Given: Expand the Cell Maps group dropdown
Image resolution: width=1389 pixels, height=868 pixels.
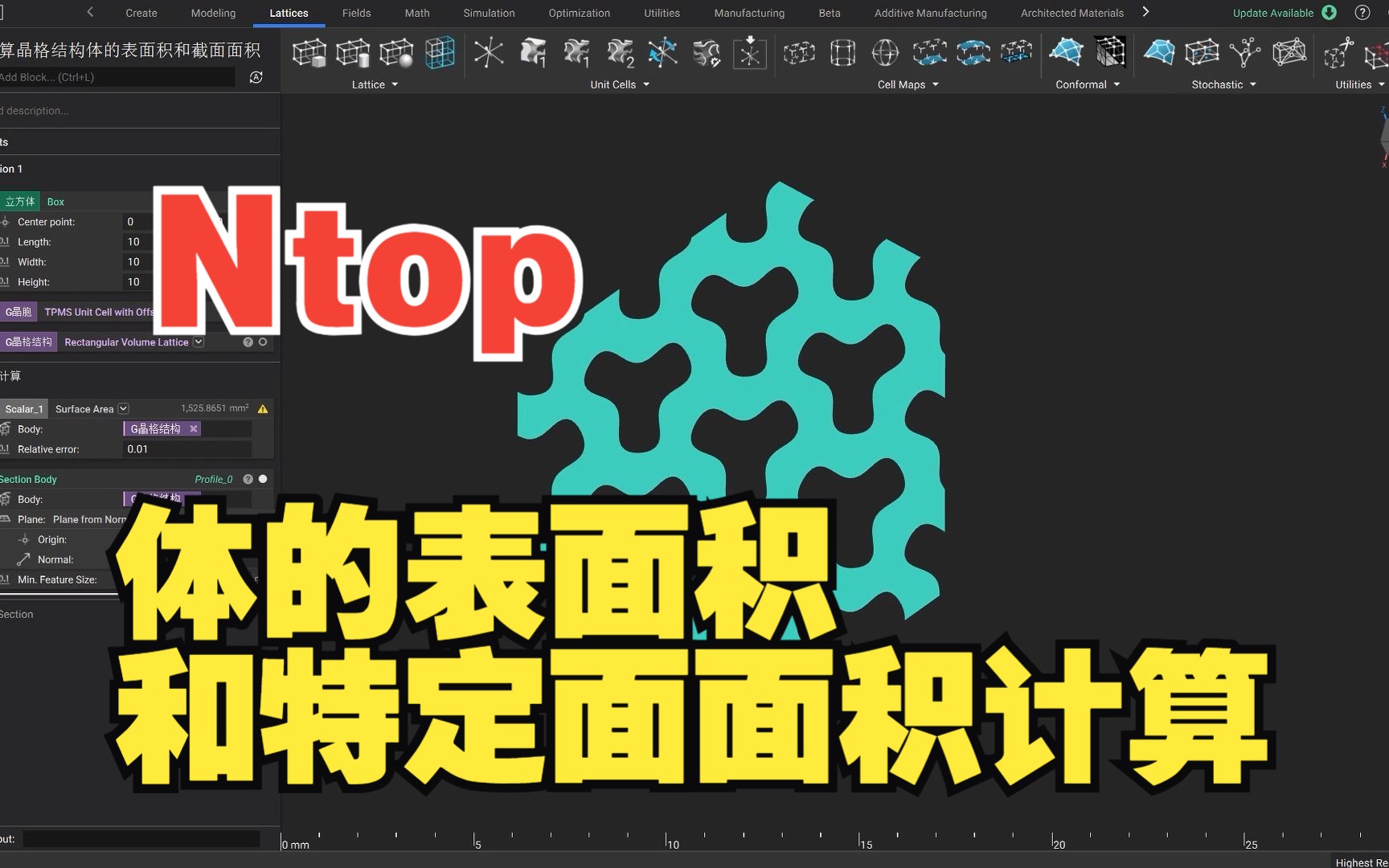Looking at the screenshot, I should [936, 84].
